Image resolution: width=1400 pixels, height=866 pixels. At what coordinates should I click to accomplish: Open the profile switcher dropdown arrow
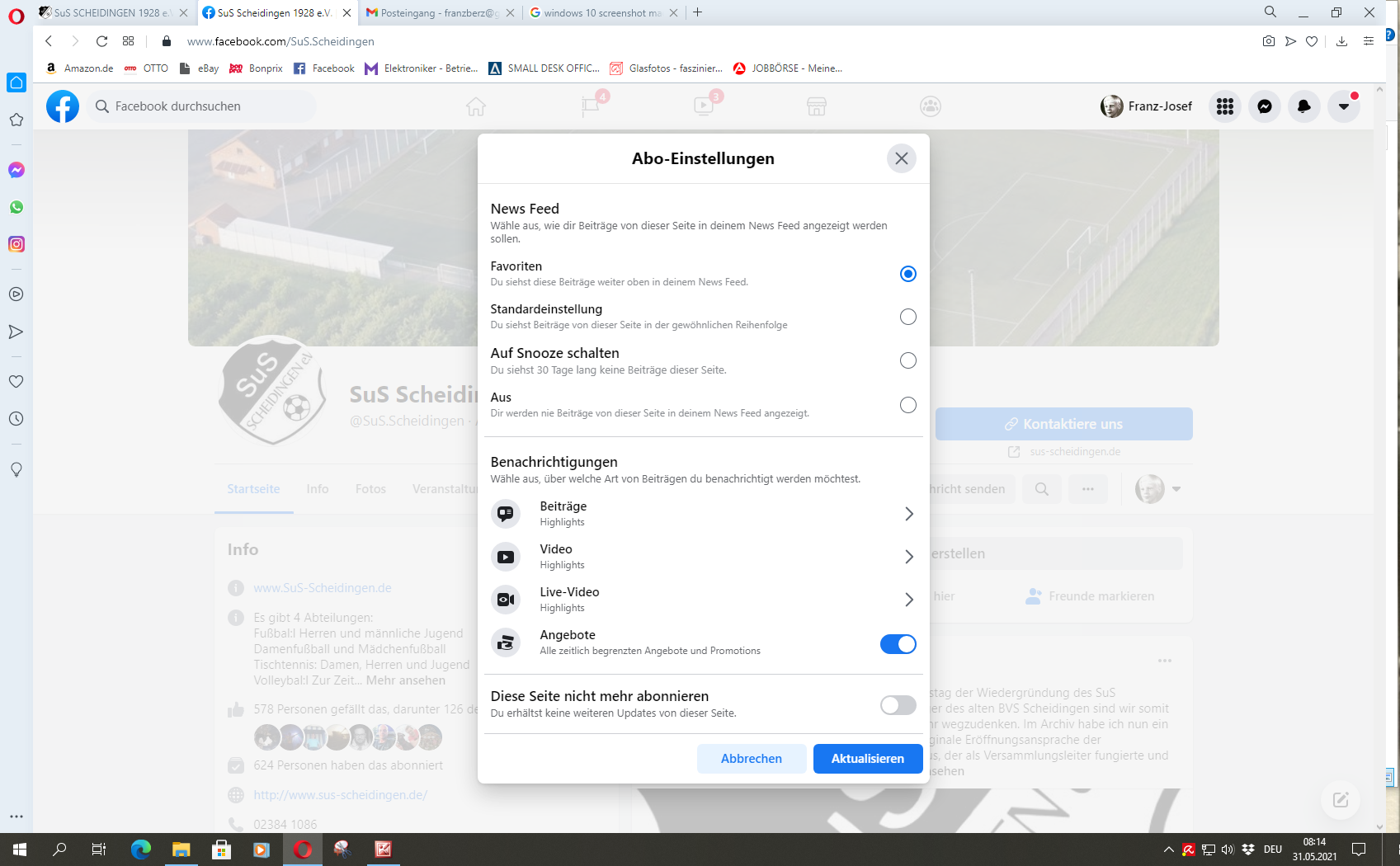click(1176, 489)
